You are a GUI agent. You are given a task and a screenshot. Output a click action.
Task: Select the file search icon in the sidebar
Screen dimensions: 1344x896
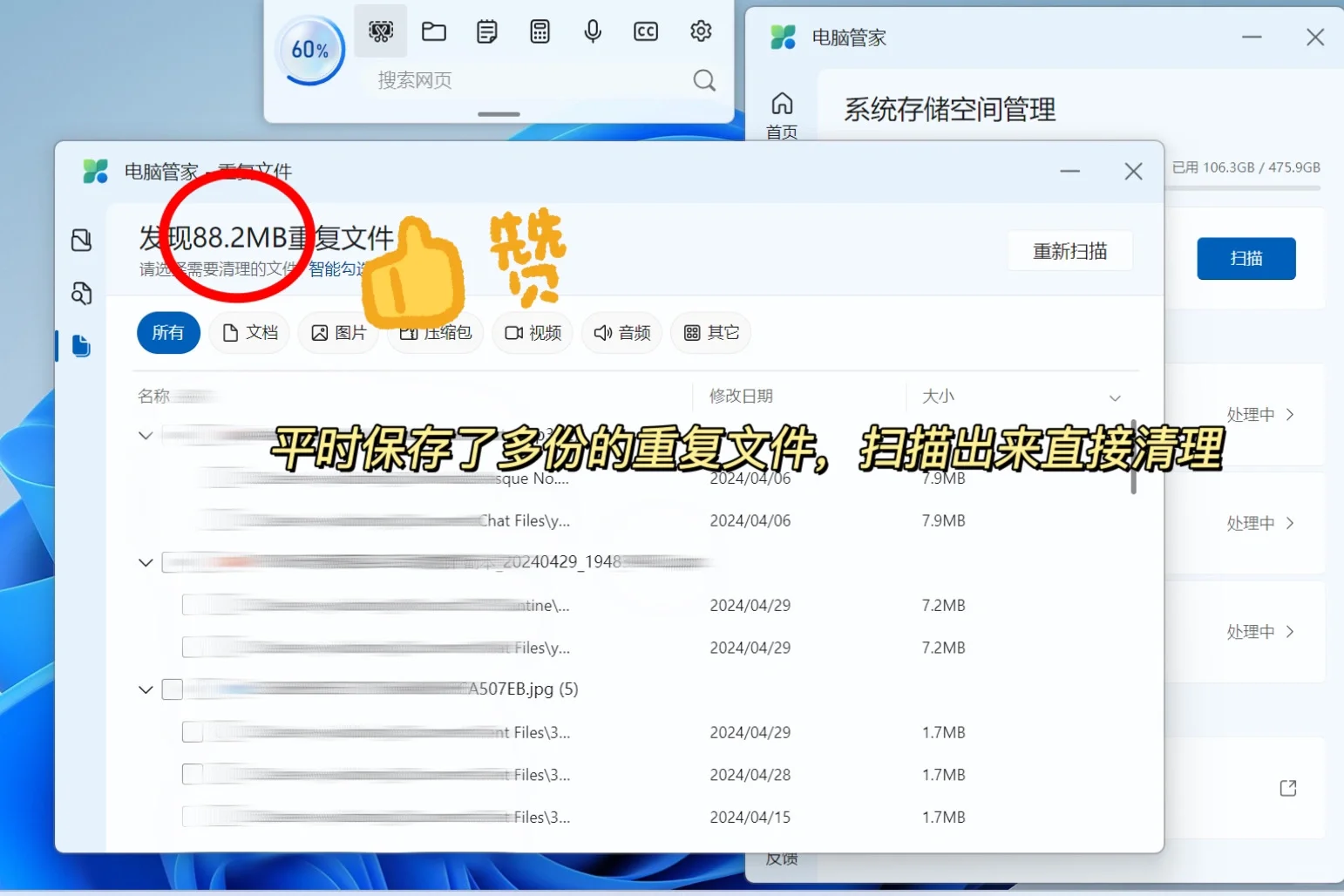pos(81,294)
